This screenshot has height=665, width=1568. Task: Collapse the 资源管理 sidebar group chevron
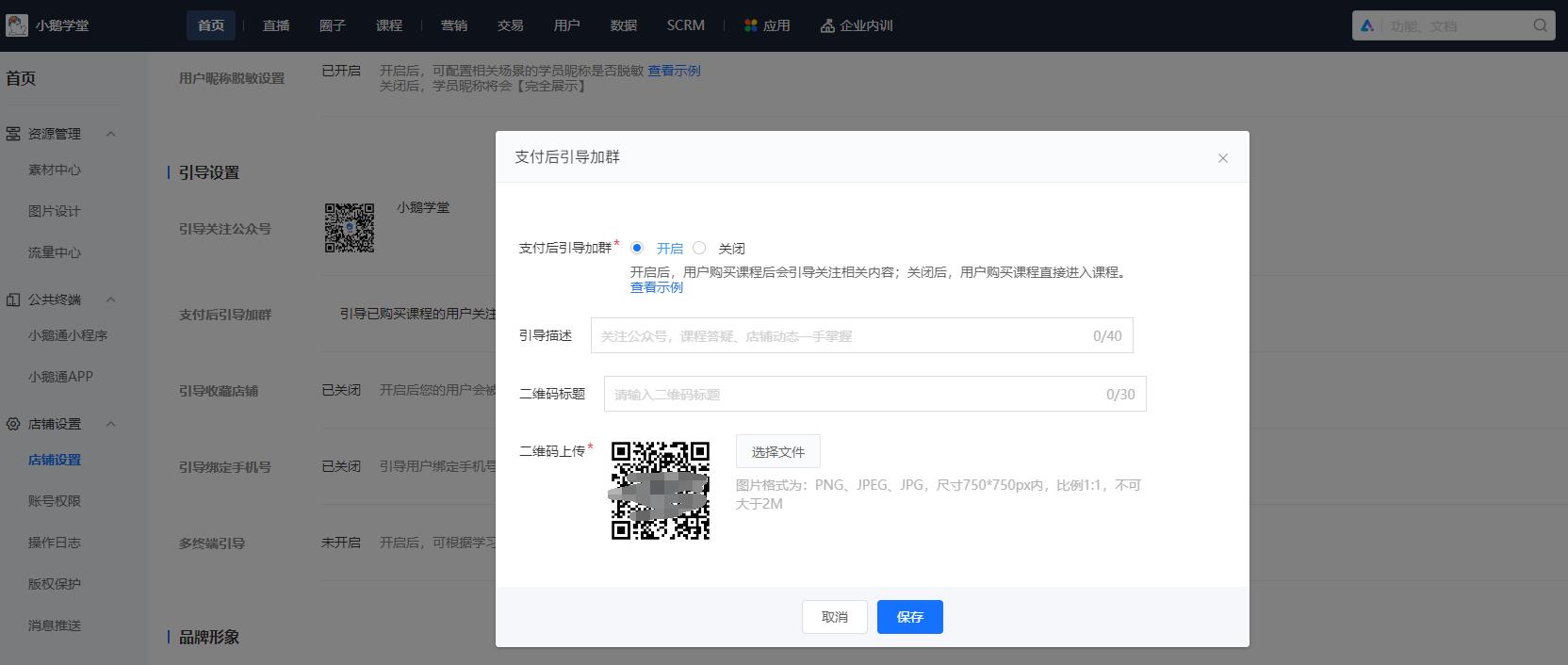pyautogui.click(x=110, y=134)
